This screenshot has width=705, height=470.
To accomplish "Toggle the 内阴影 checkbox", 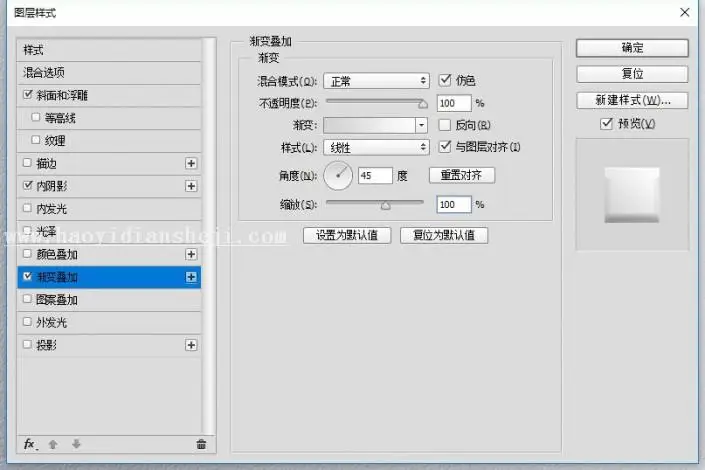I will click(x=28, y=185).
